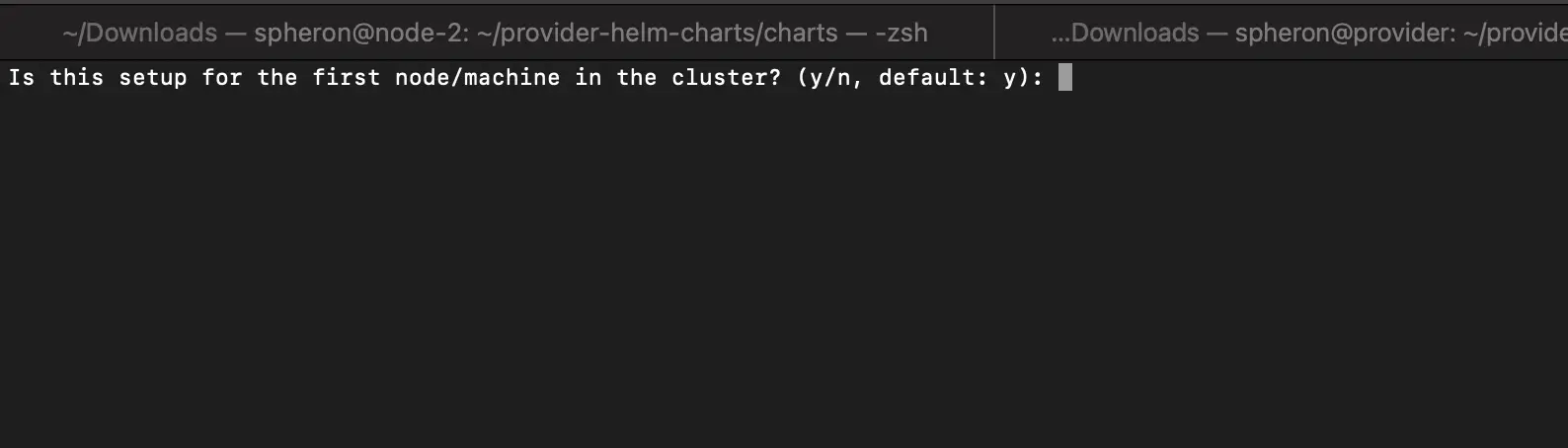Viewport: 1568px width, 448px height.
Task: Click the divider between the two tabs
Action: coord(994,33)
